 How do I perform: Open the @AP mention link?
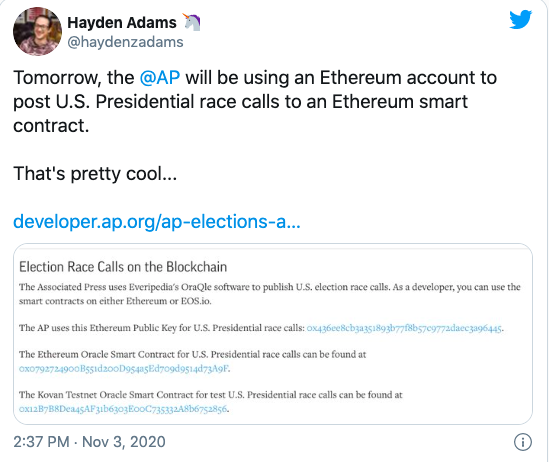[160, 77]
